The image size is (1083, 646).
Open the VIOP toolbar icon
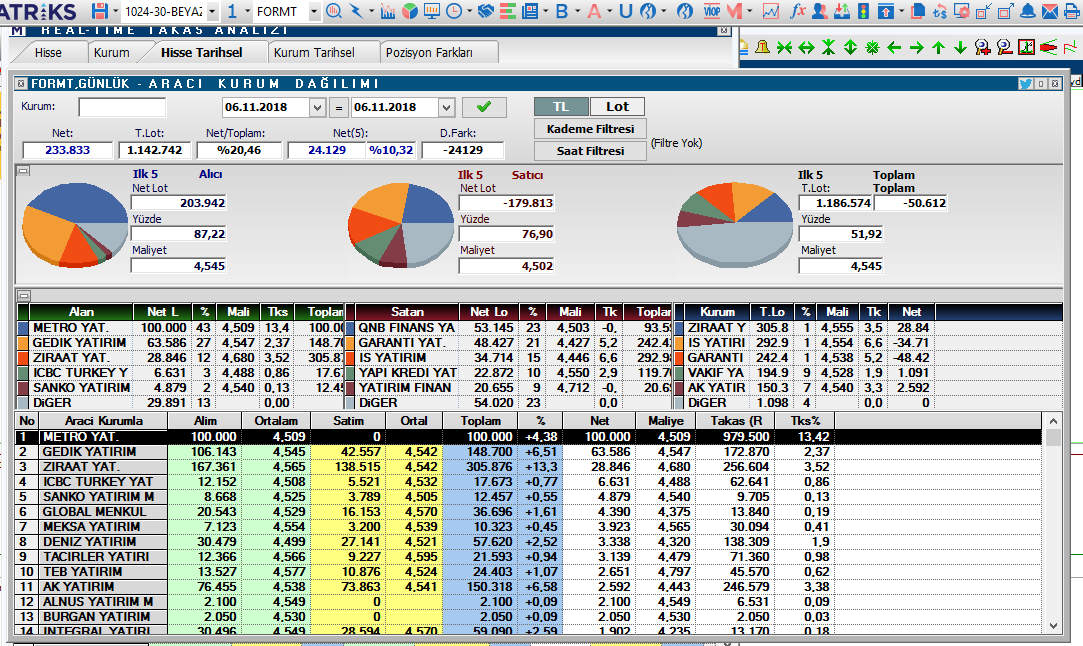(x=712, y=11)
